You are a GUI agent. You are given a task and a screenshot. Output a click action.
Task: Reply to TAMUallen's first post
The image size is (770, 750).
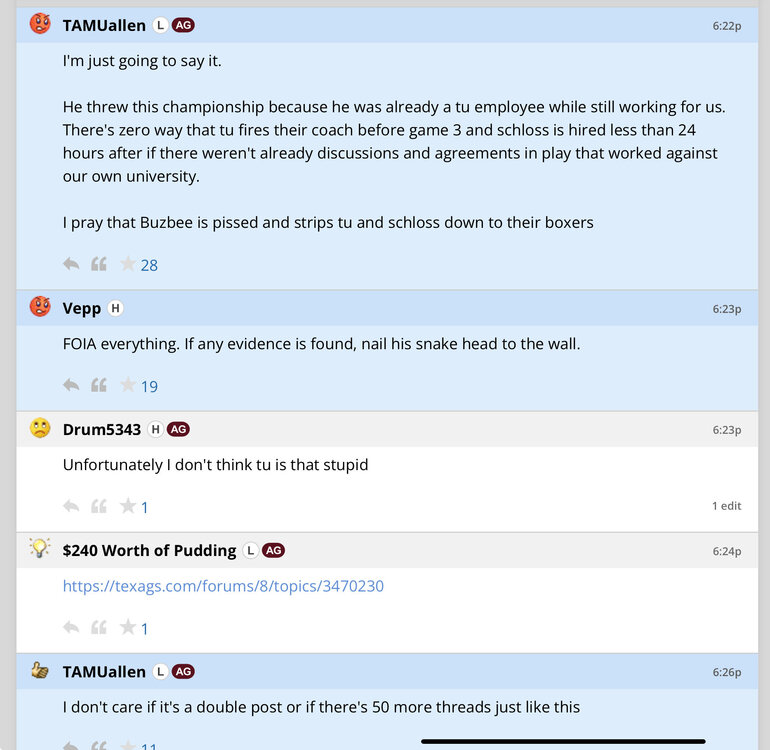[71, 264]
